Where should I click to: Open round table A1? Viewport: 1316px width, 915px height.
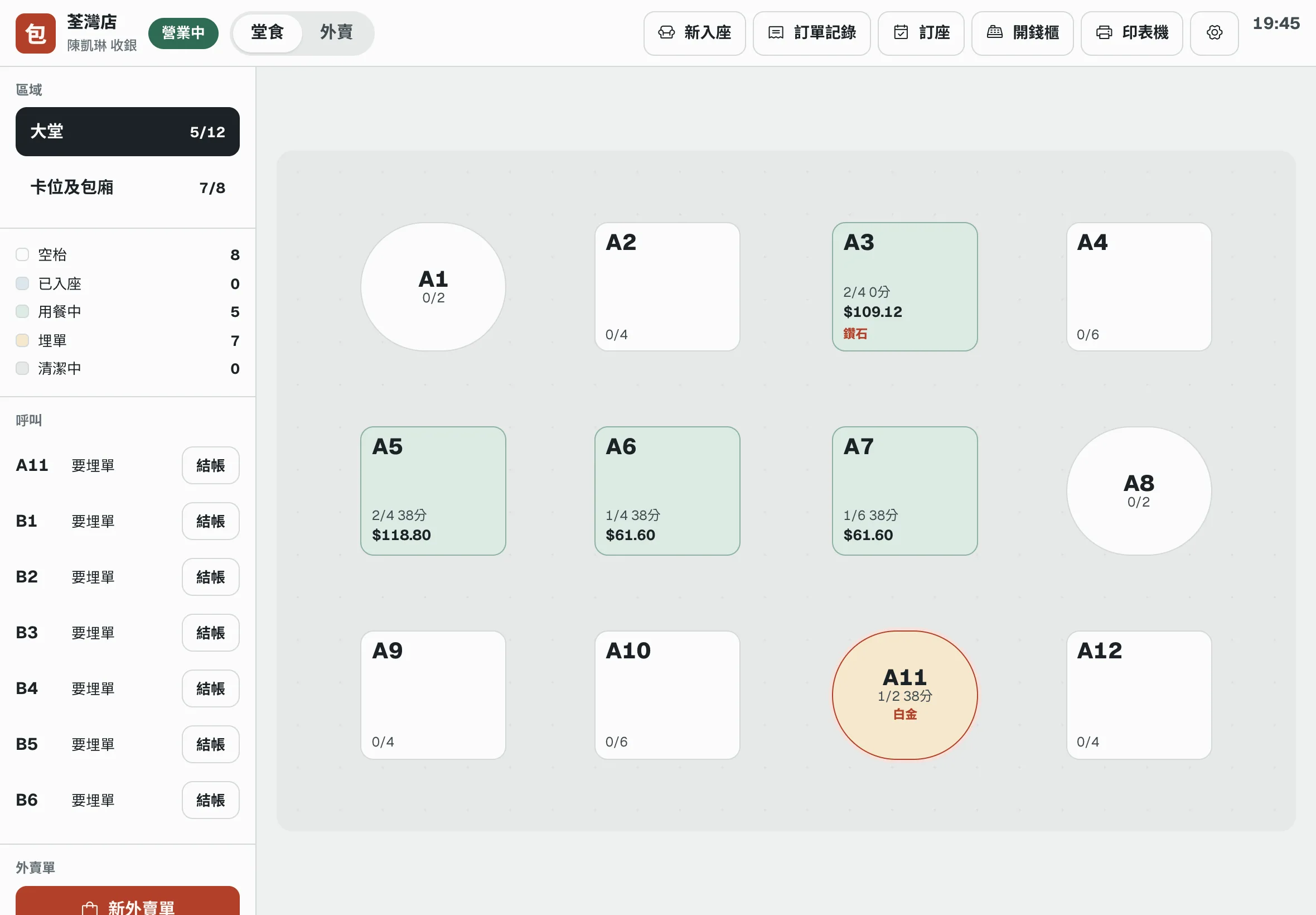(x=433, y=287)
